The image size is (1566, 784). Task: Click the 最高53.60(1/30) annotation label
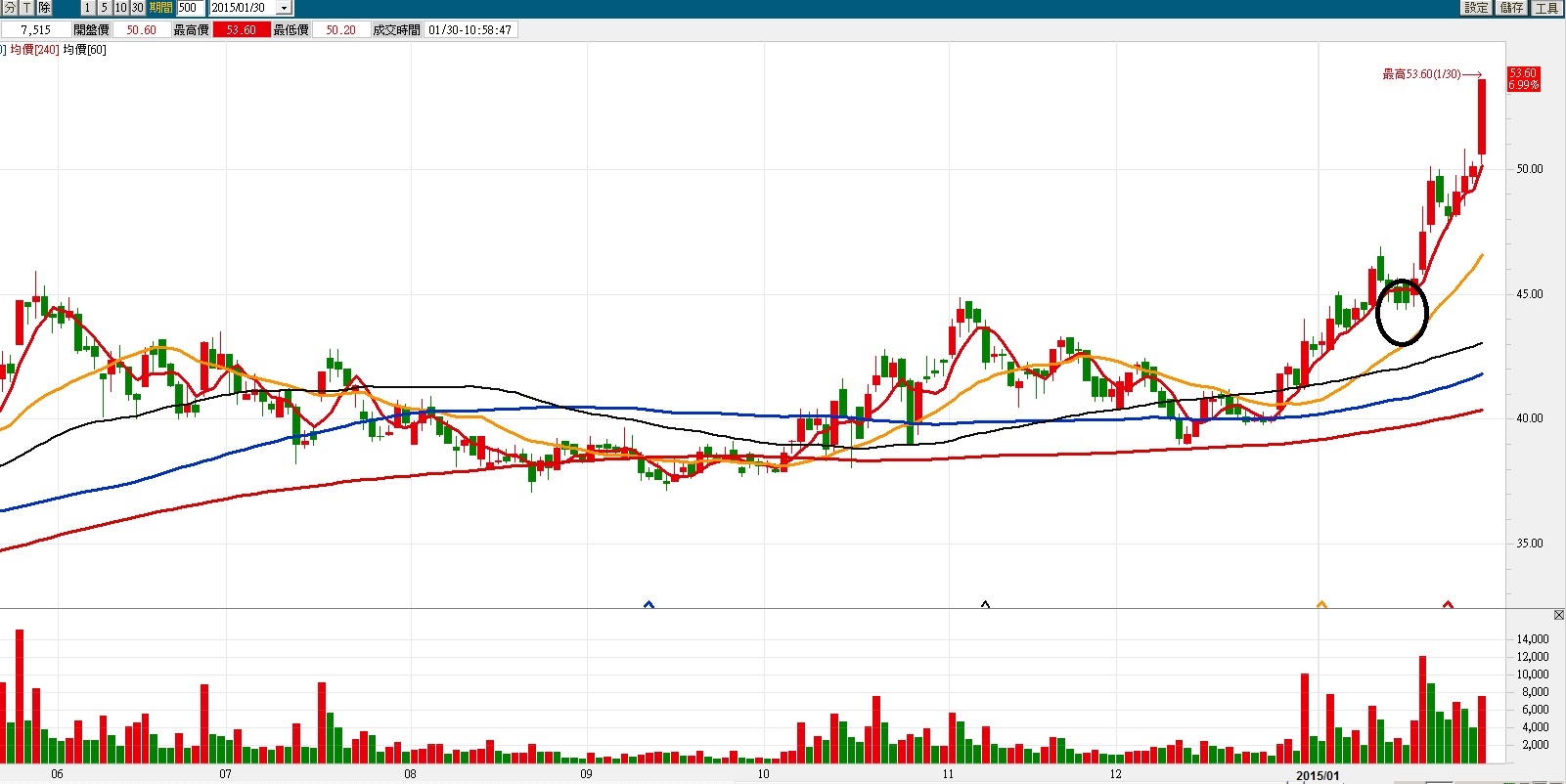pyautogui.click(x=1421, y=74)
